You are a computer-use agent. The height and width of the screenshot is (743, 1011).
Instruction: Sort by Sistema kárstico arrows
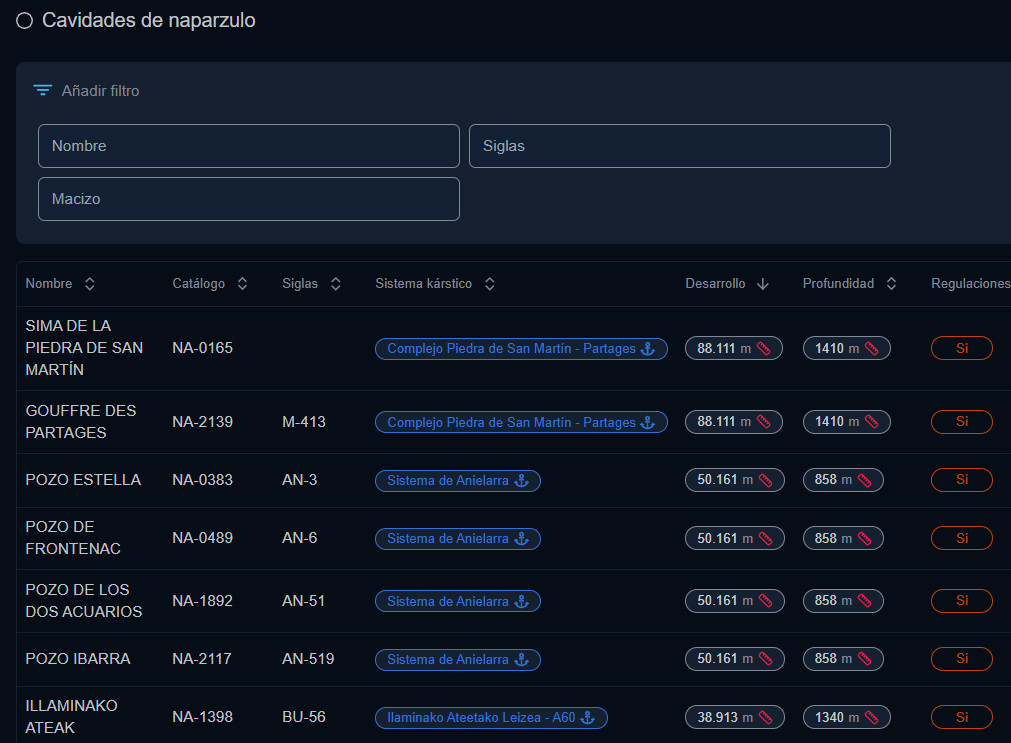tap(489, 284)
